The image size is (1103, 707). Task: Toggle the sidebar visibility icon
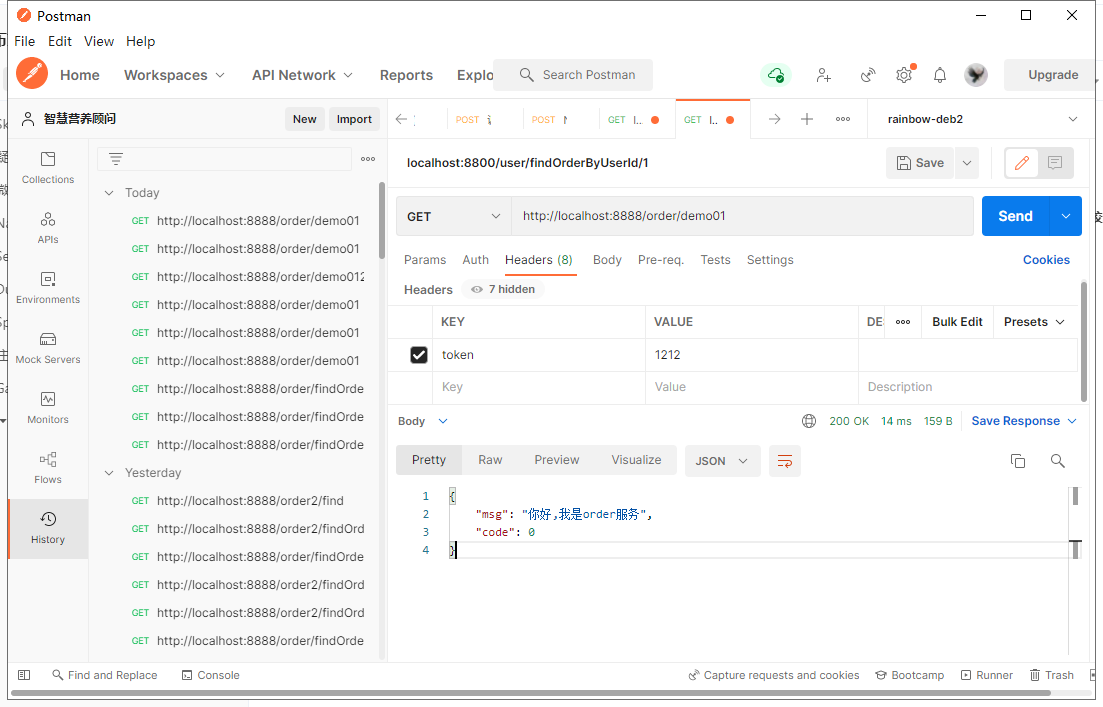pos(24,675)
